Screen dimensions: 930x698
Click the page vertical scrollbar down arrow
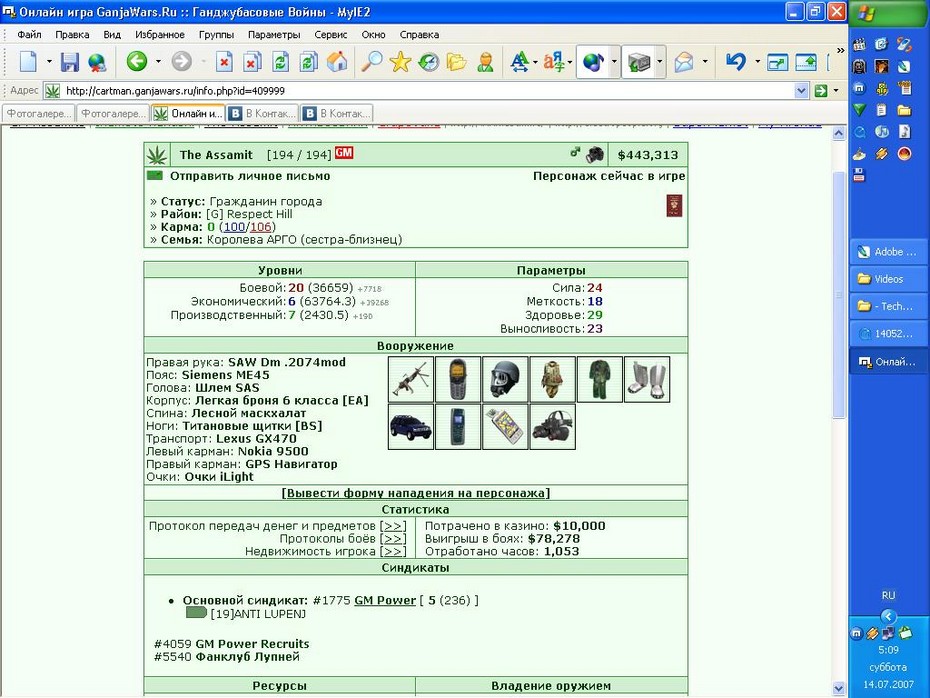click(x=839, y=689)
